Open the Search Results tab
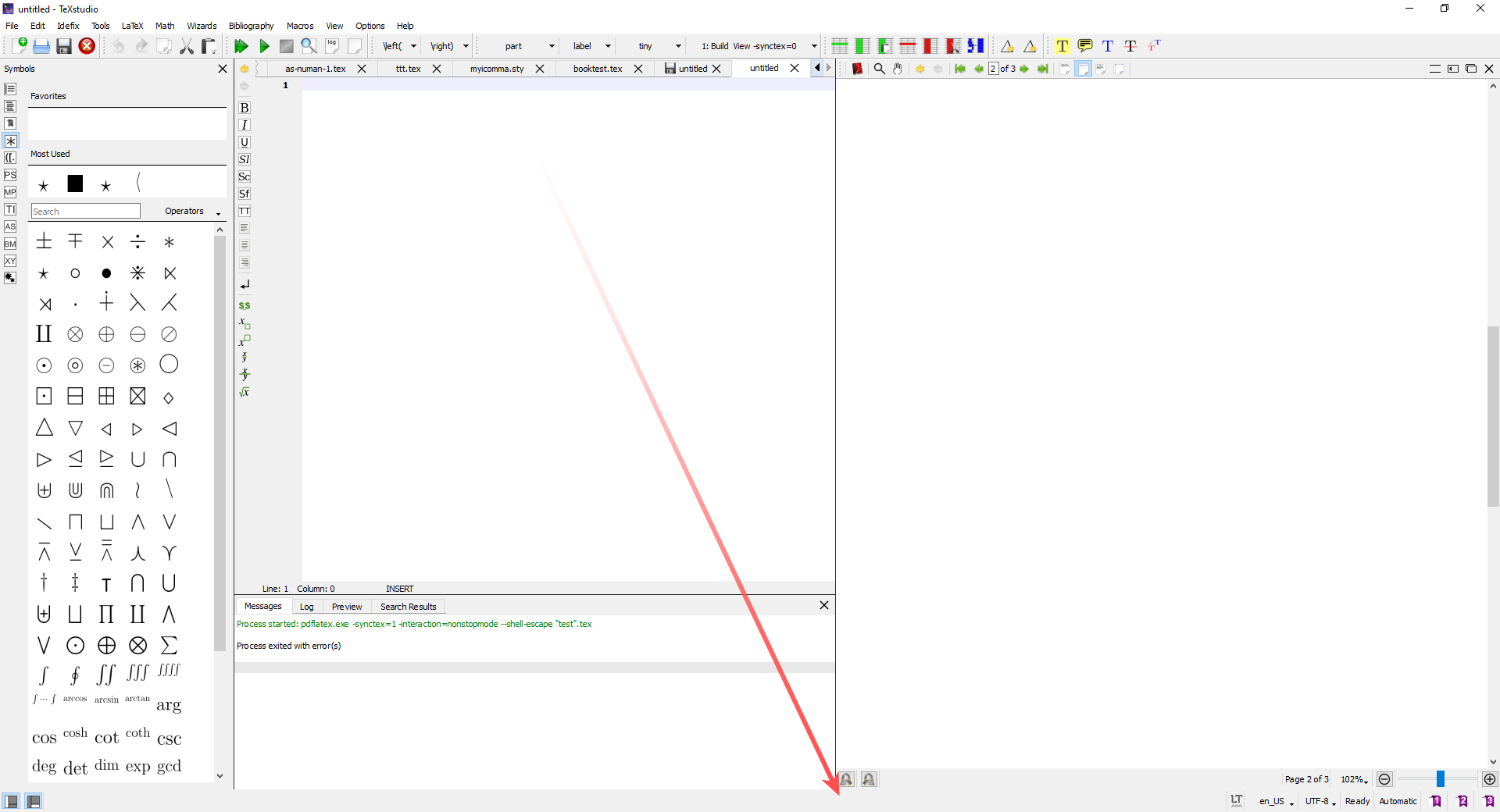 coord(408,607)
